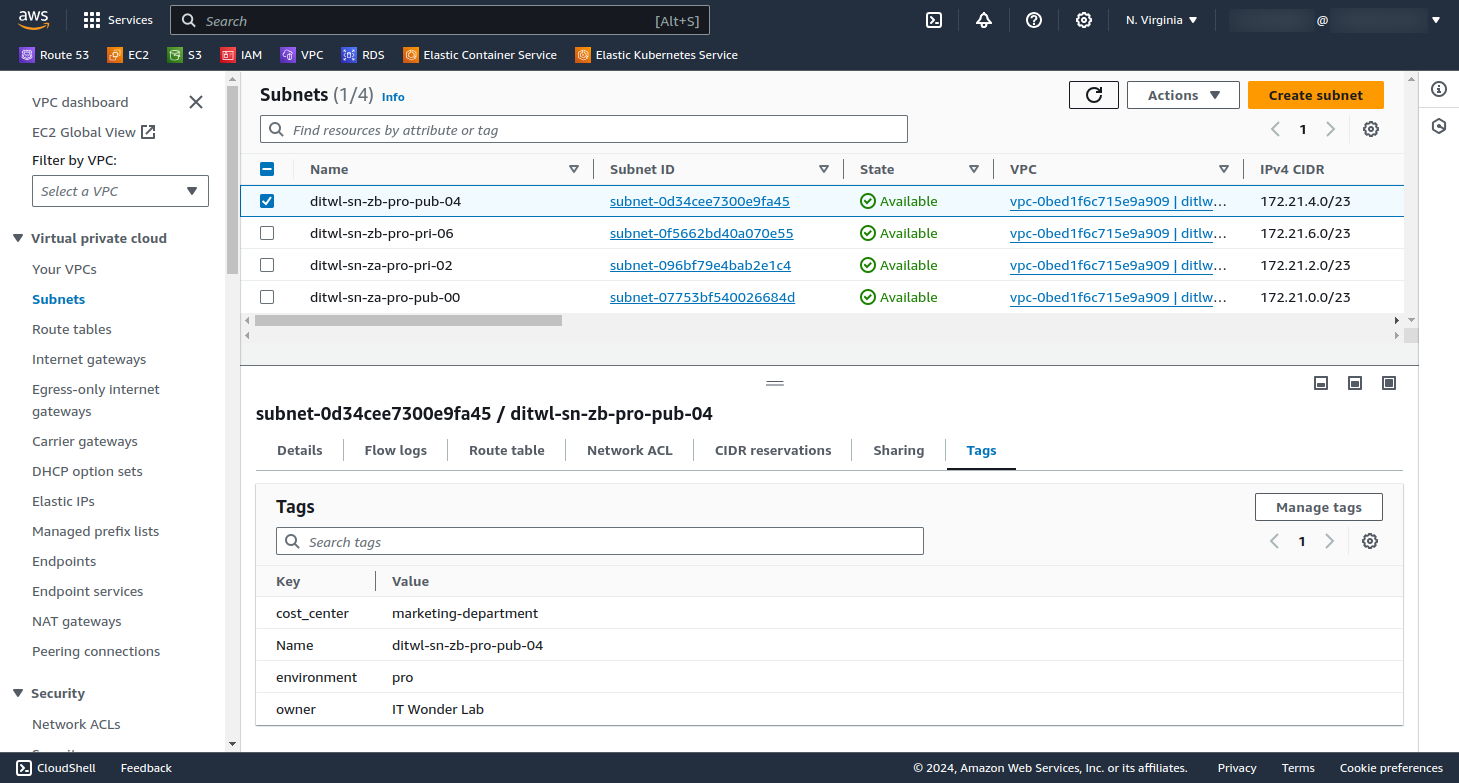Screen dimensions: 1459x783
Task: Open the N. Virginia region selector
Action: pos(1161,20)
